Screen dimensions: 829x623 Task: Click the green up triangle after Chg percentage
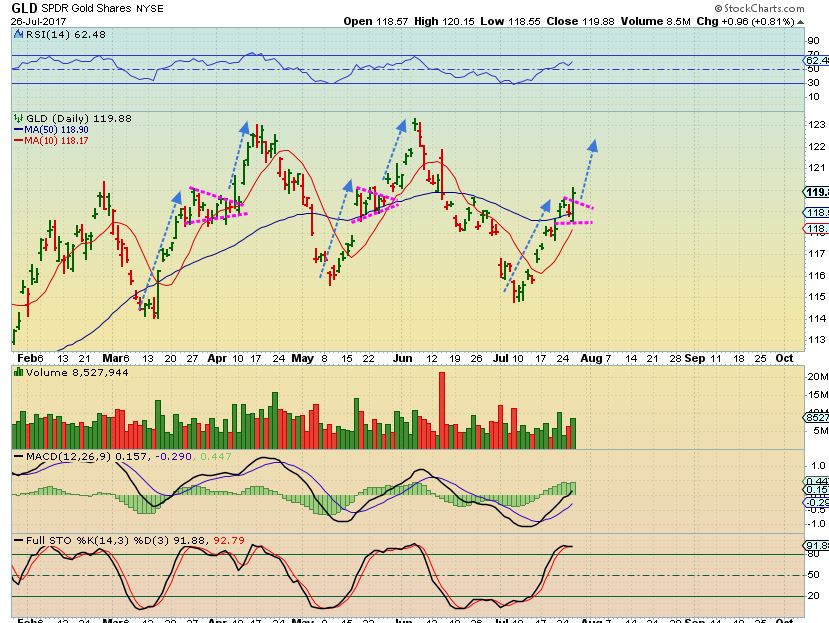click(x=800, y=22)
